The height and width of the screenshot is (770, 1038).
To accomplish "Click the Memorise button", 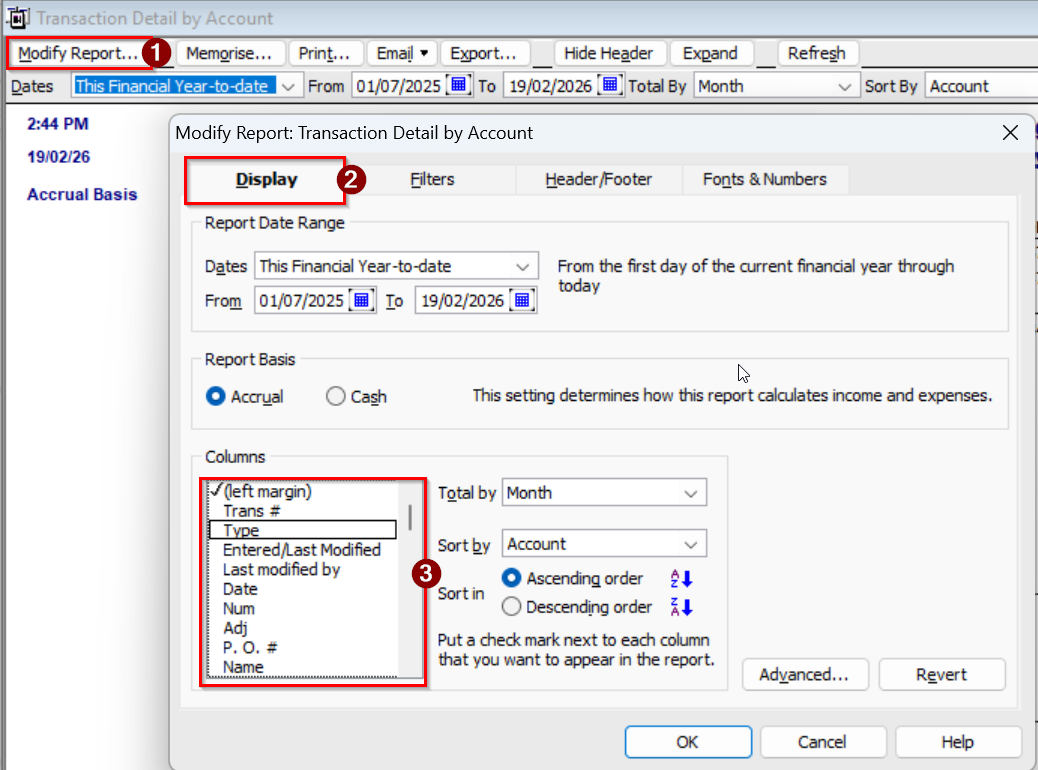I will click(230, 54).
